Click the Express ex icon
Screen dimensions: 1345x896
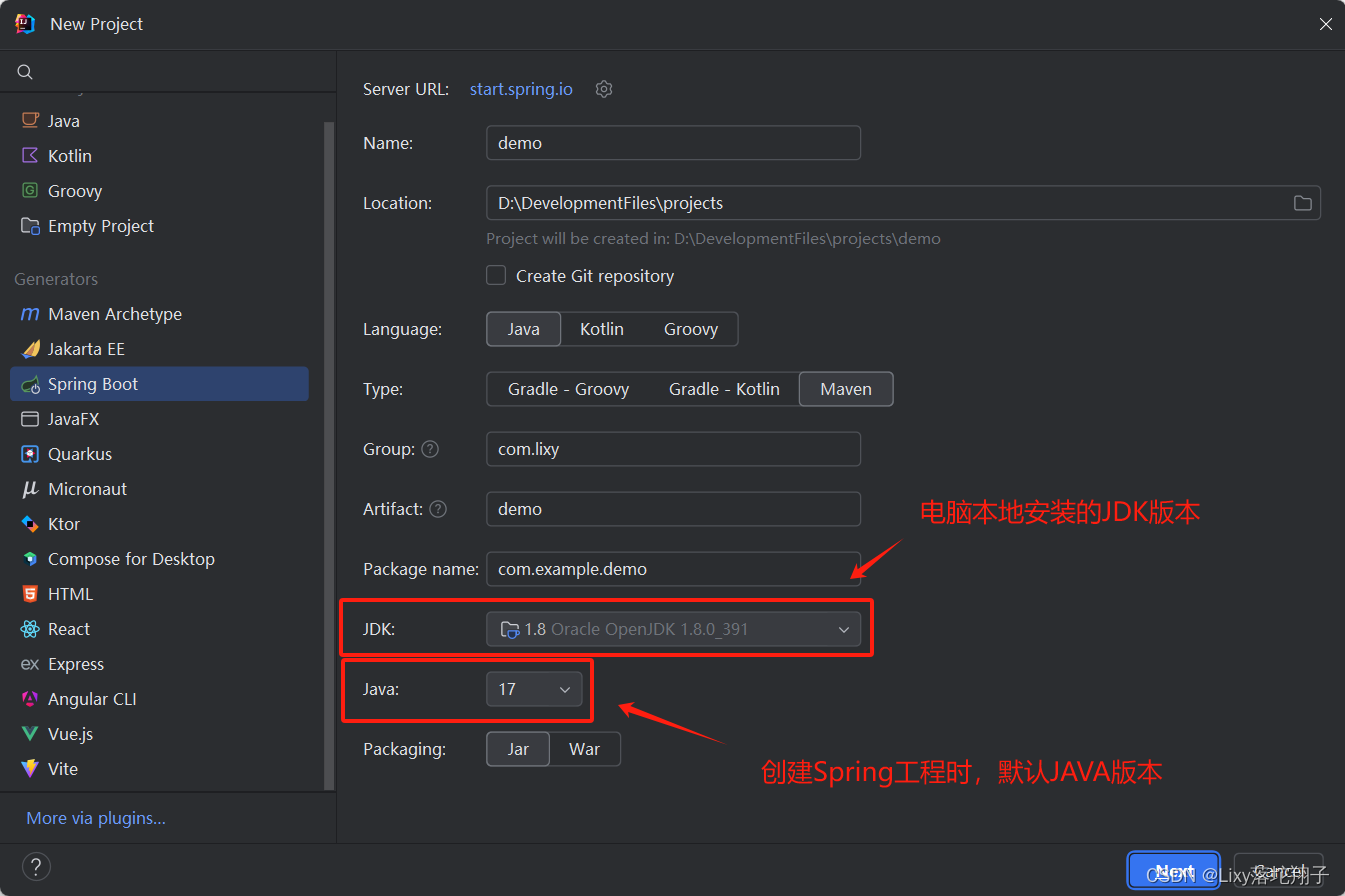point(30,664)
